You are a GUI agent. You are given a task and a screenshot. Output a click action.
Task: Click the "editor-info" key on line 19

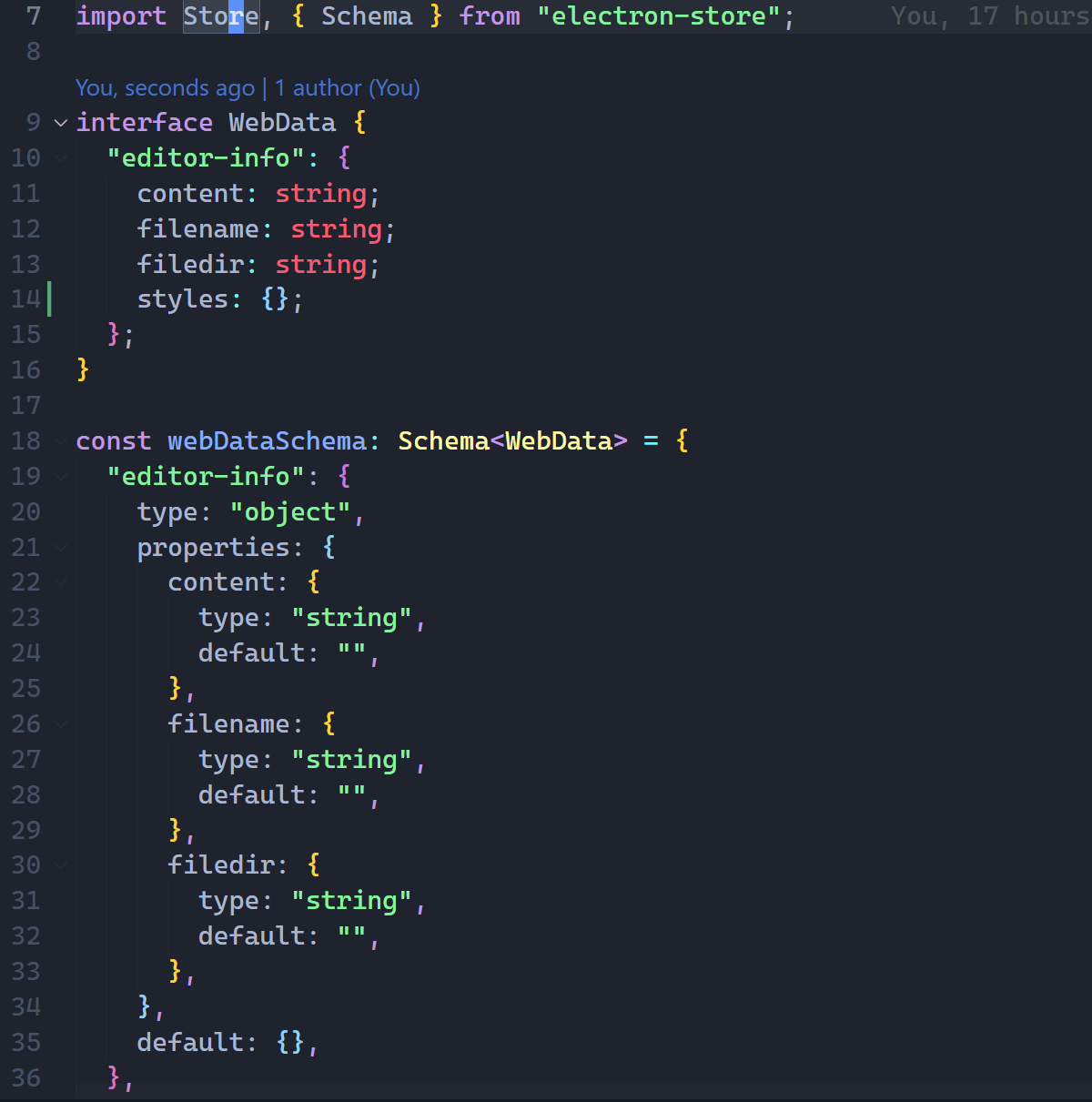(x=206, y=477)
